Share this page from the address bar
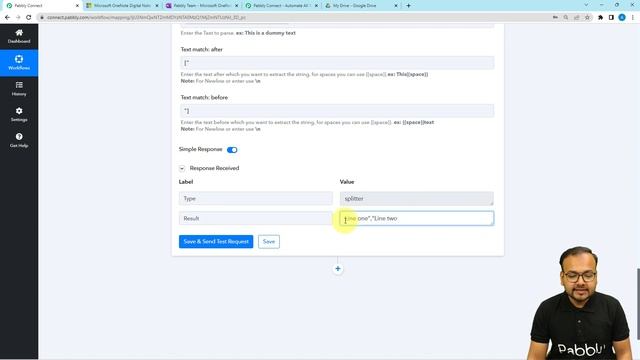Image resolution: width=640 pixels, height=360 pixels. point(576,17)
